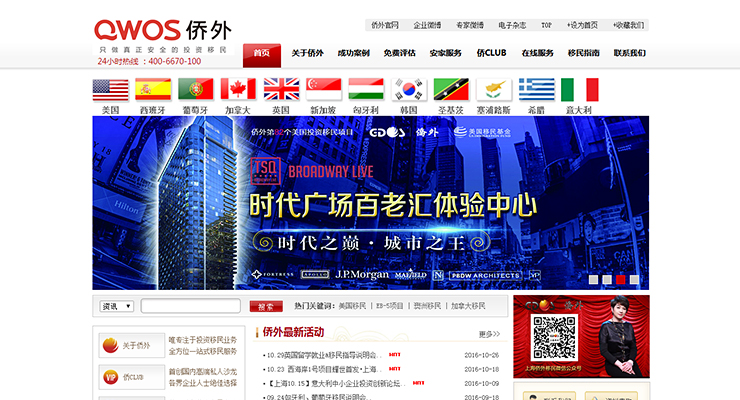Click the EB-5项目 hot keyword

389,306
